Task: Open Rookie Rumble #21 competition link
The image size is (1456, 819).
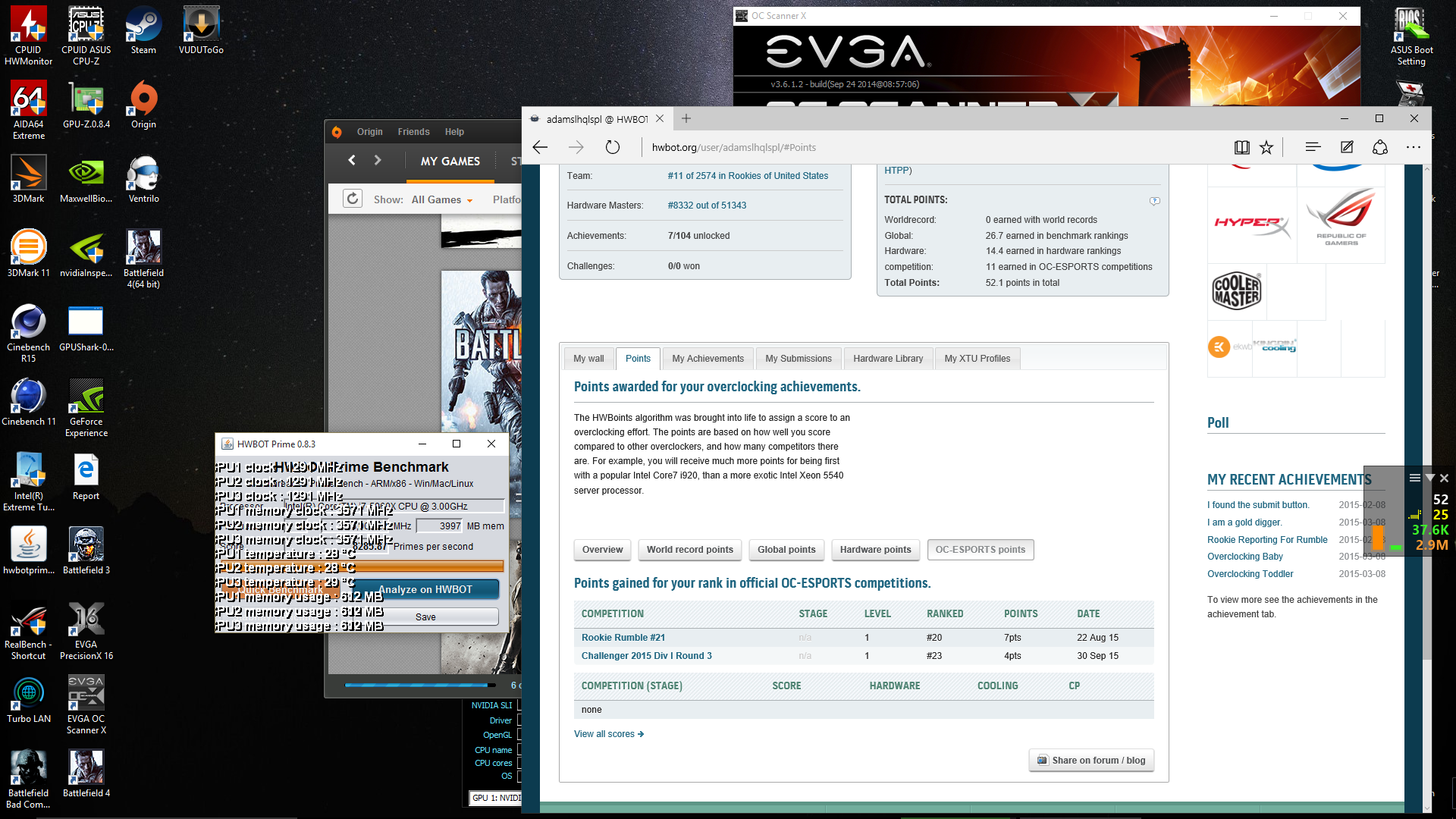Action: point(623,638)
